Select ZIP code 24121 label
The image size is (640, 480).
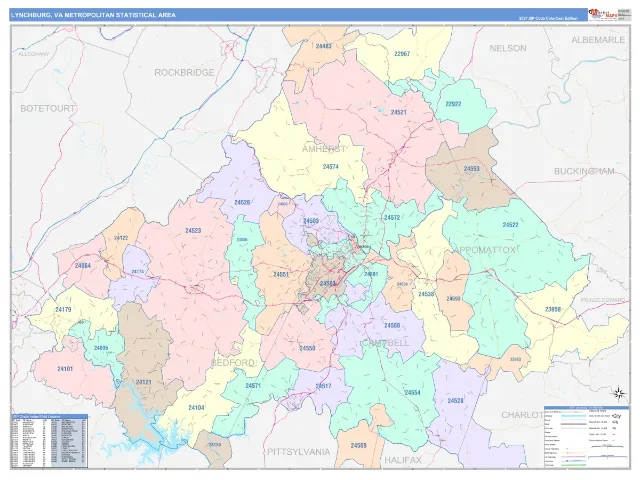coord(143,382)
